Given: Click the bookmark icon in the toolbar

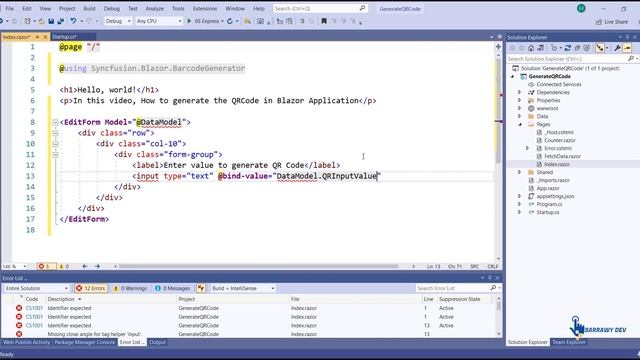Looking at the screenshot, I should (x=324, y=21).
